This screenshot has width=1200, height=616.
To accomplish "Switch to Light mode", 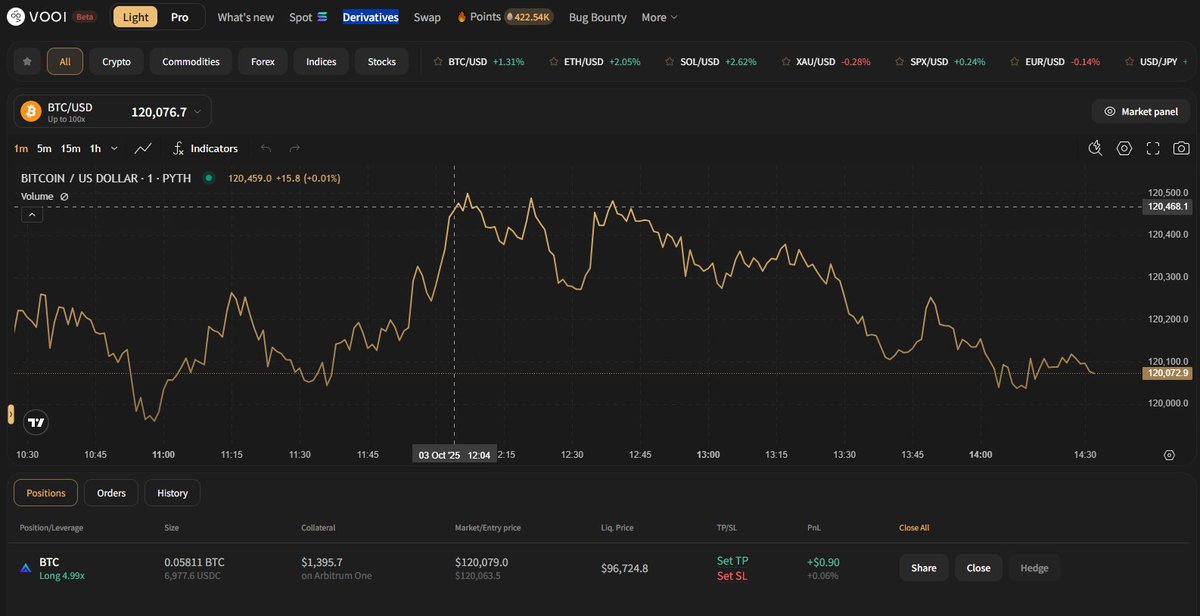I will (135, 17).
